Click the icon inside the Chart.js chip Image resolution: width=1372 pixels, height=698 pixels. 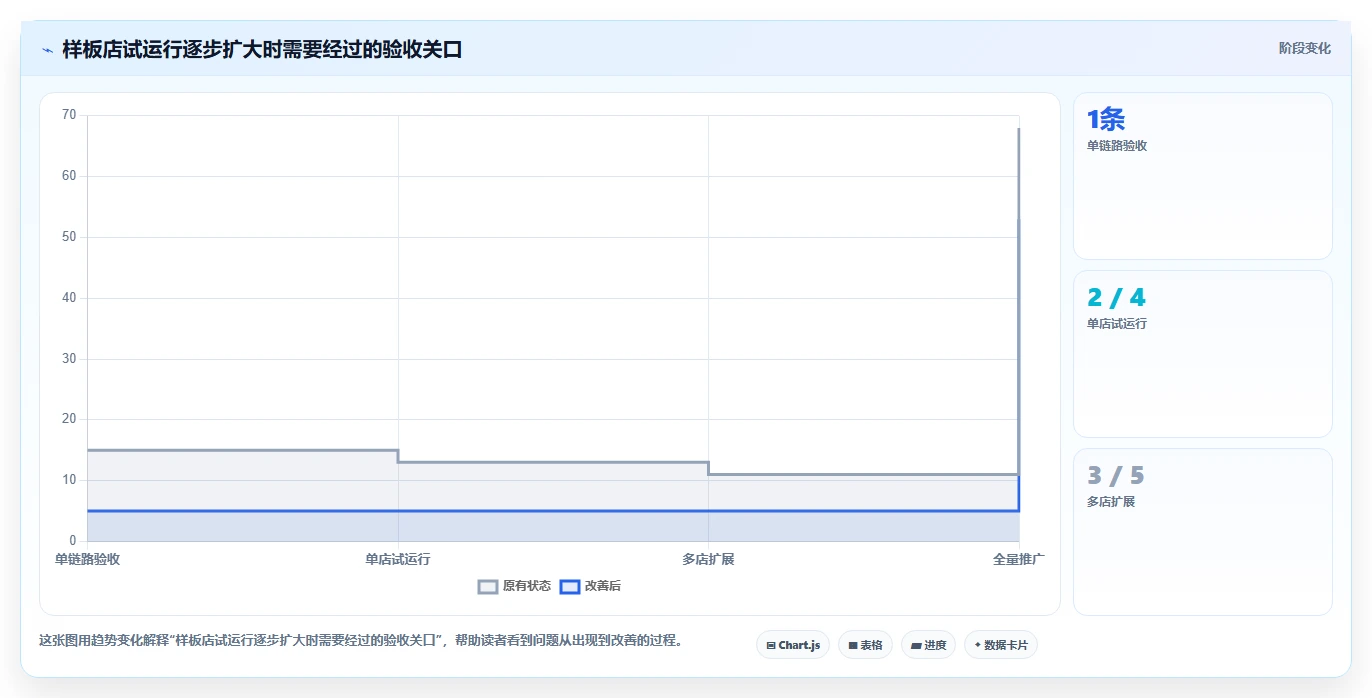(x=771, y=646)
